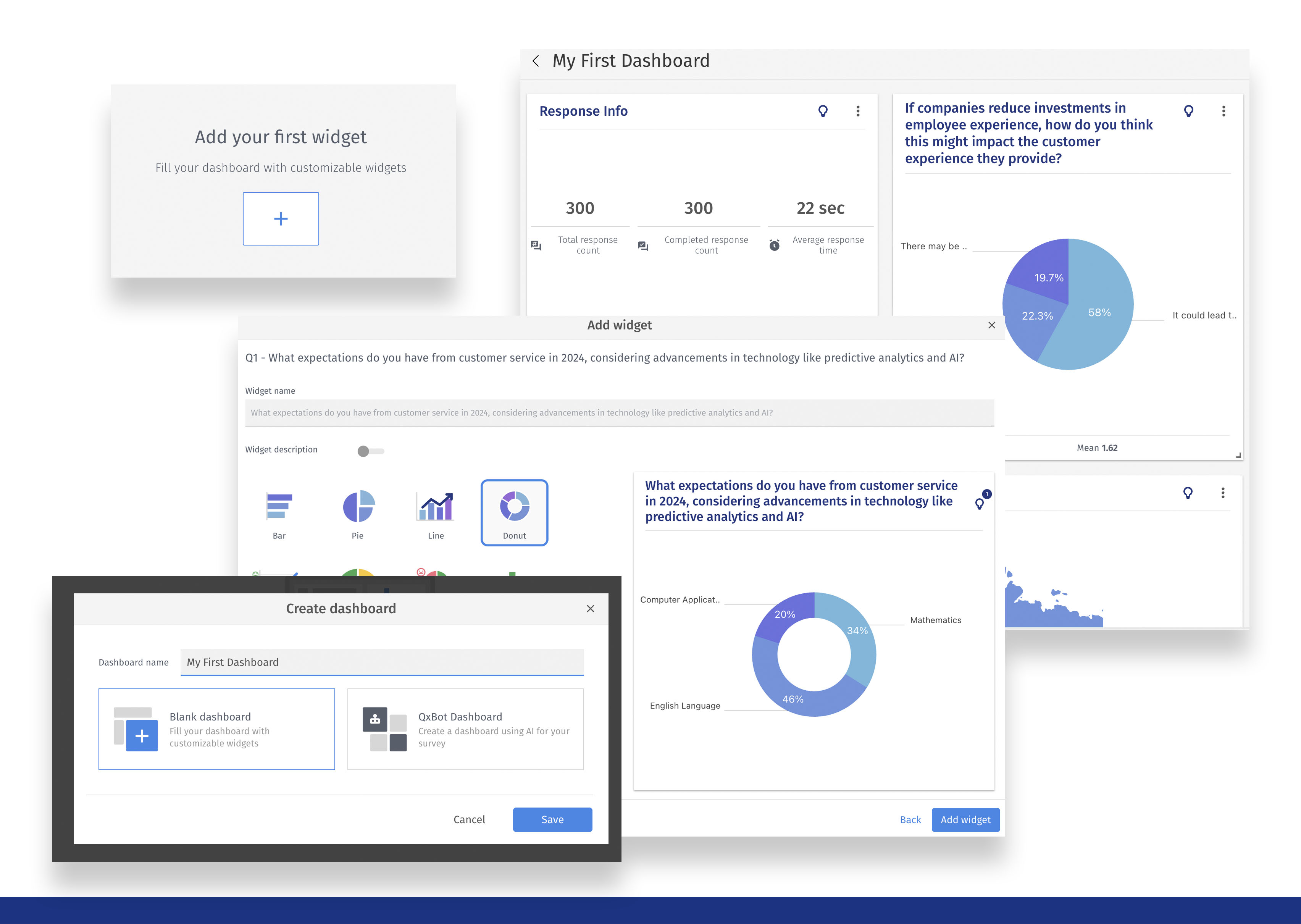
Task: Click the Add widget button
Action: pyautogui.click(x=965, y=819)
